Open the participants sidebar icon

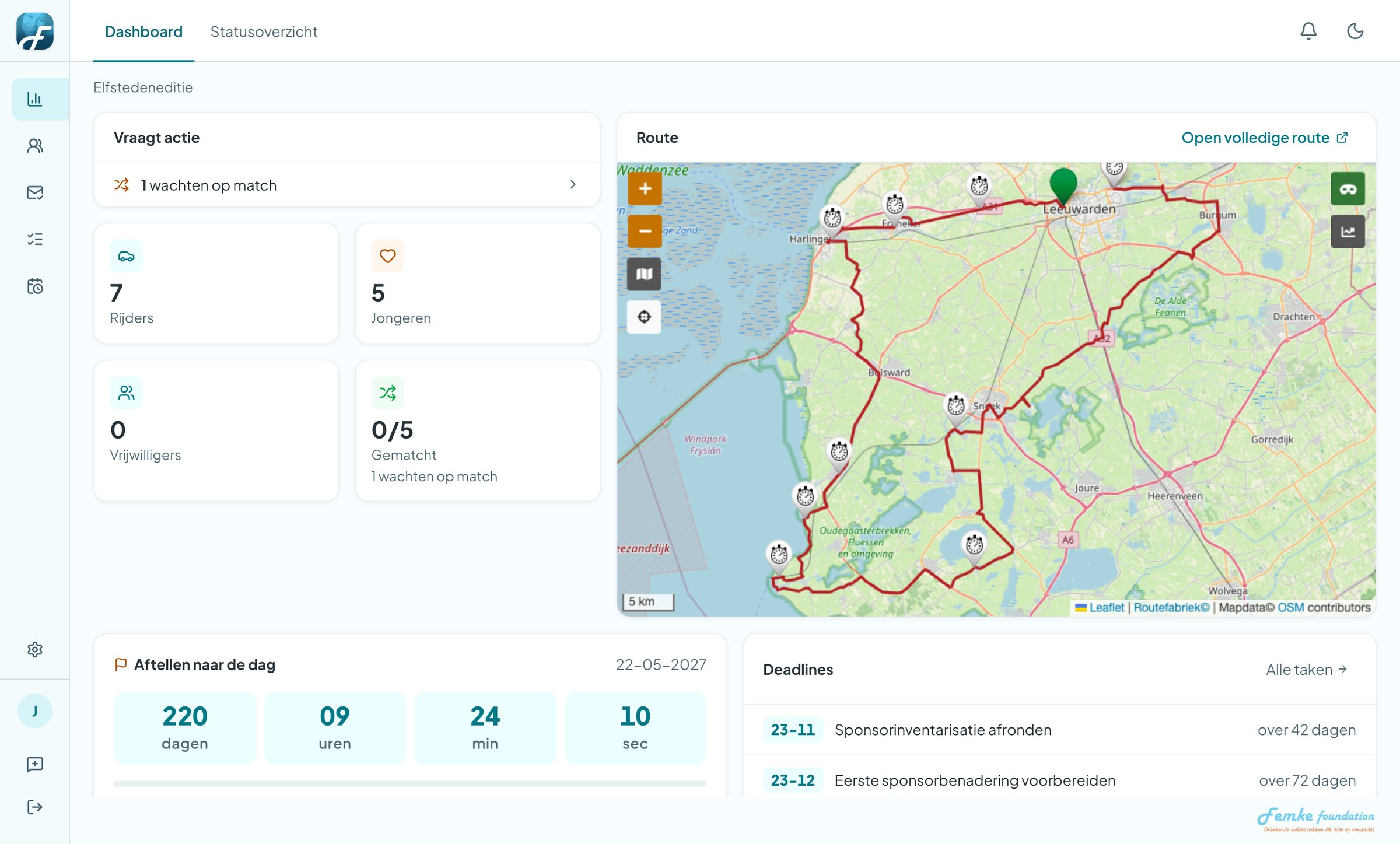pyautogui.click(x=35, y=146)
